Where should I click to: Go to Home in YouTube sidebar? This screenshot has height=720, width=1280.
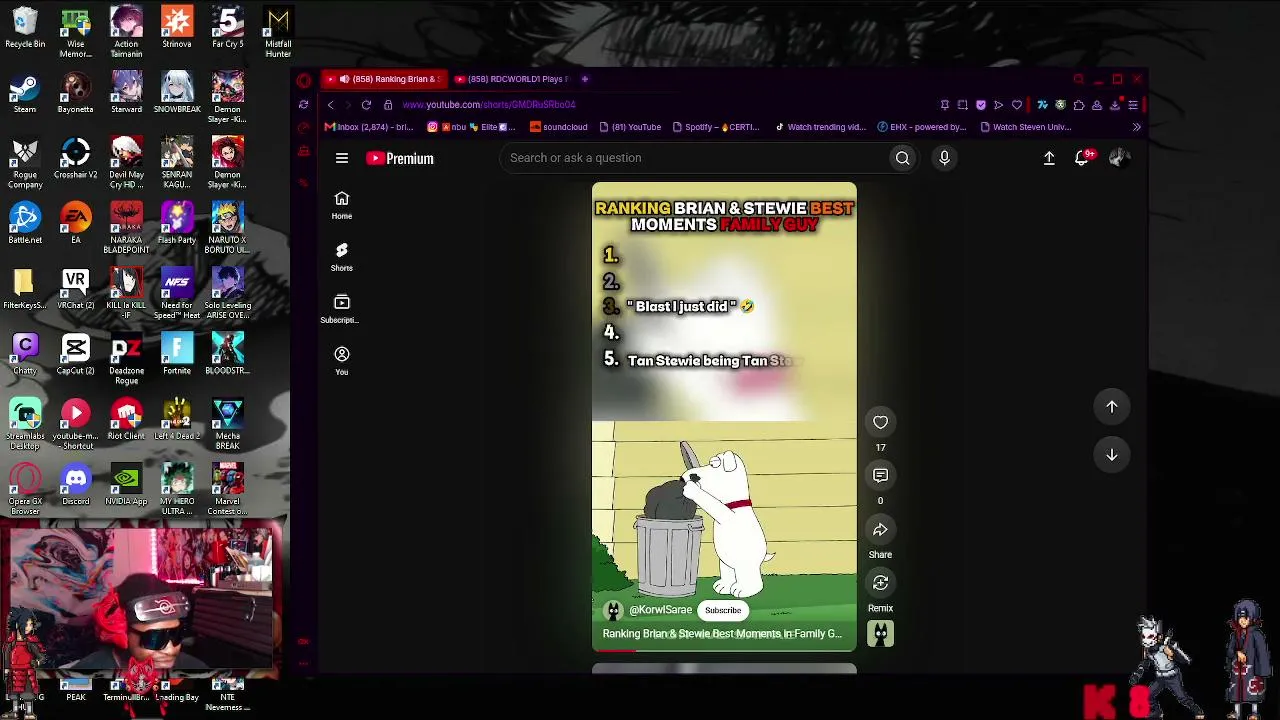(342, 205)
